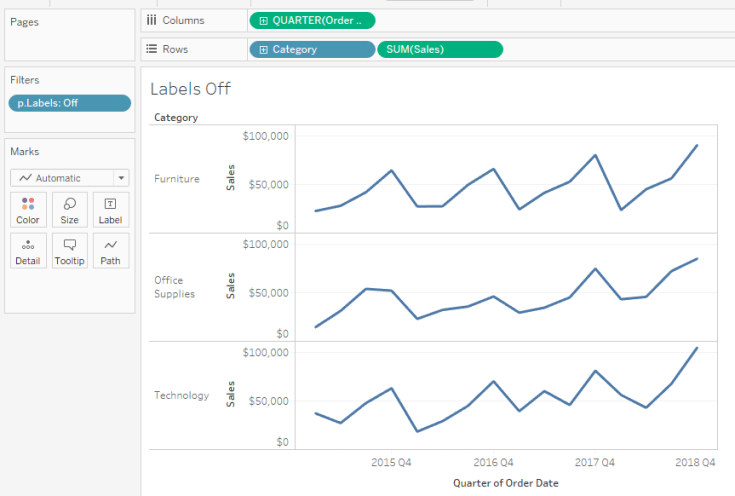
Task: Select the Furniture category row header
Action: click(x=177, y=179)
